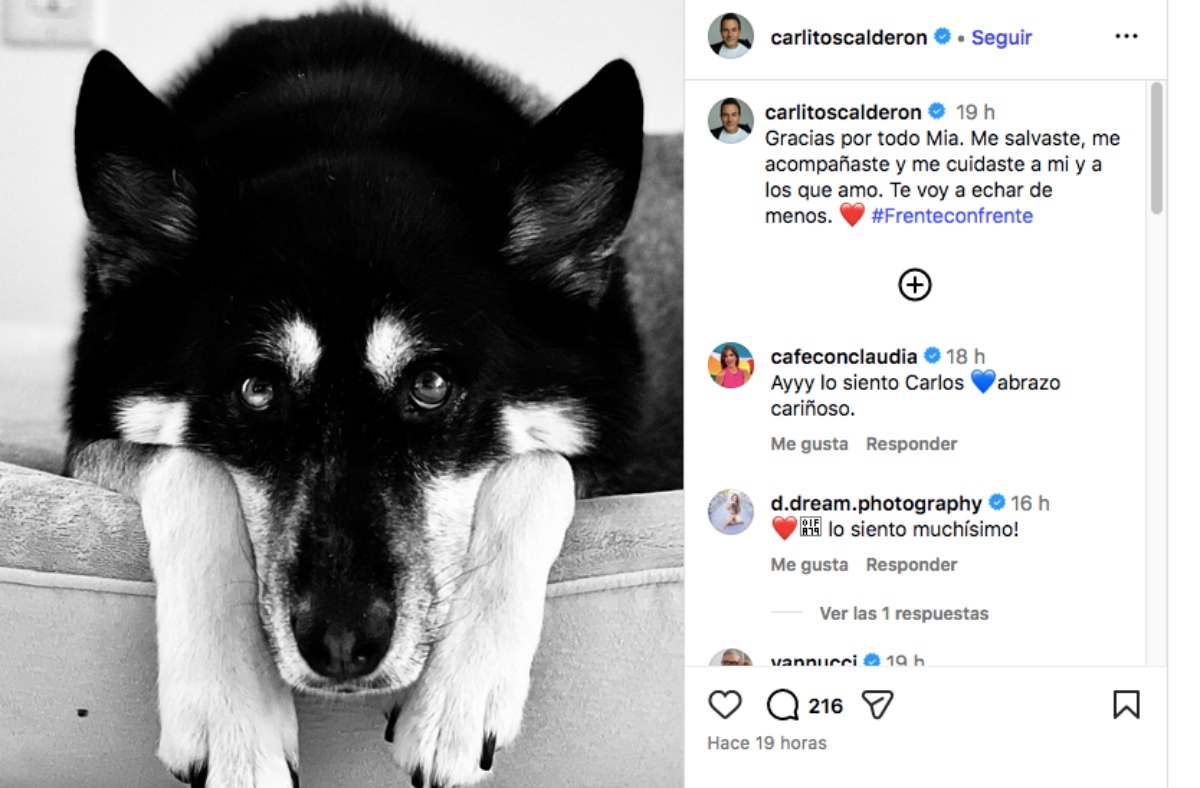Open the cafeconclaudia avatar
Screen dimensions: 1200x788
click(x=731, y=365)
